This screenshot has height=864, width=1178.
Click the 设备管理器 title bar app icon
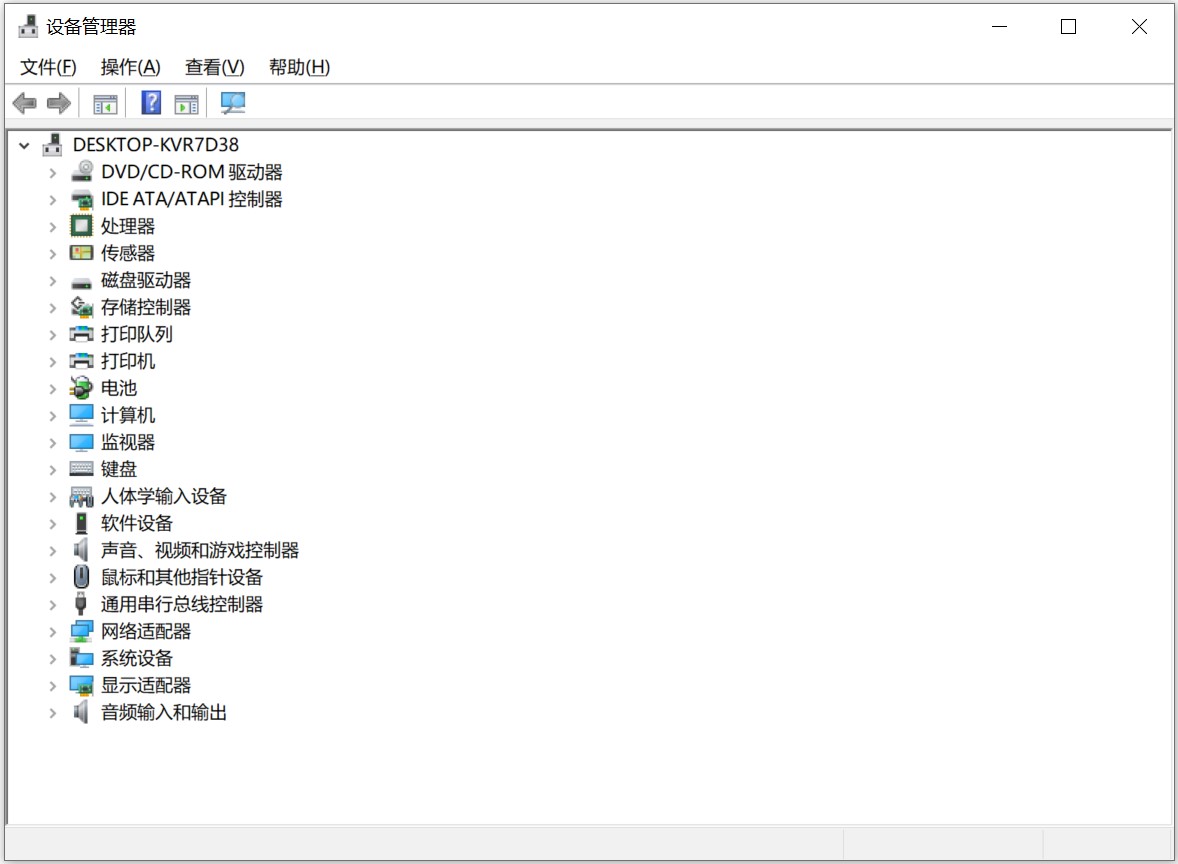pos(28,26)
